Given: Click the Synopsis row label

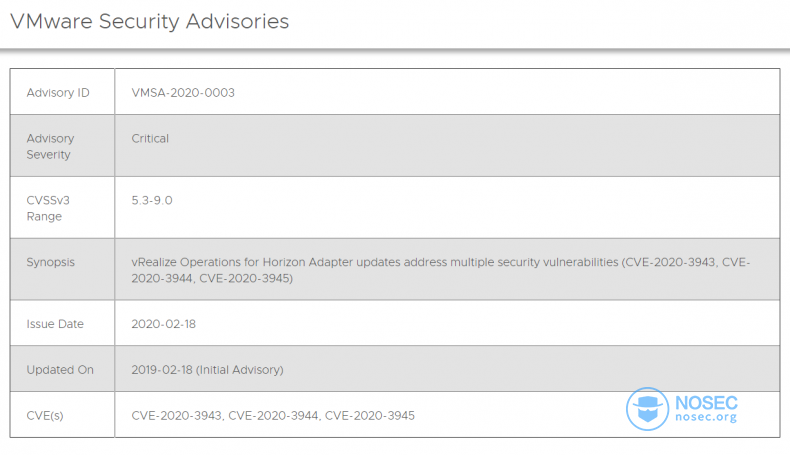Looking at the screenshot, I should (50, 263).
